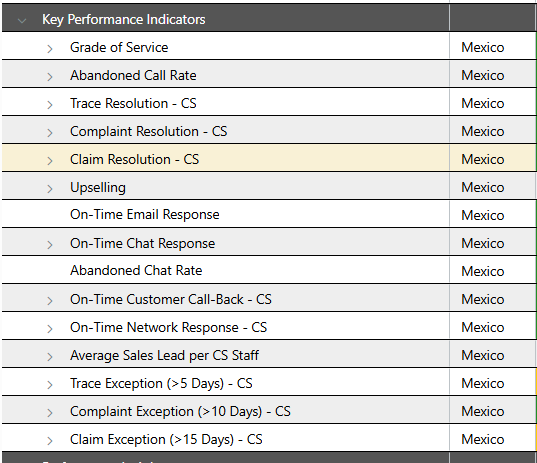
Task: Expand the Abandoned Call Rate row
Action: pyautogui.click(x=50, y=77)
